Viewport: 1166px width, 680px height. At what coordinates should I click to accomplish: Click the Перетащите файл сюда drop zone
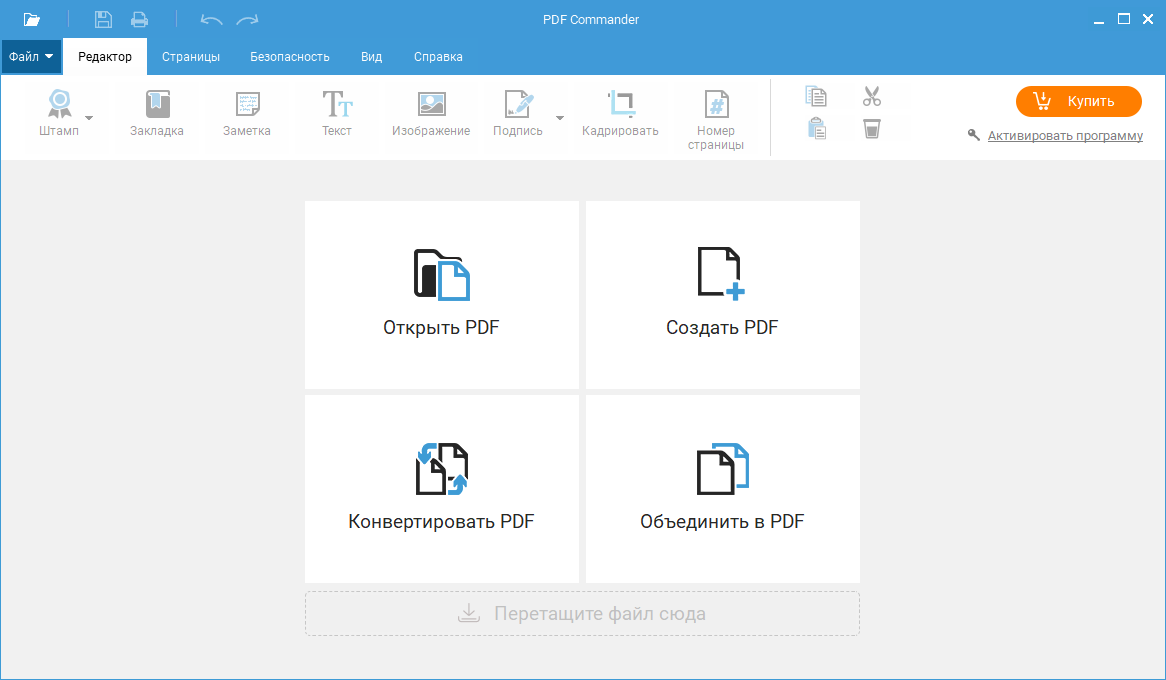point(582,614)
